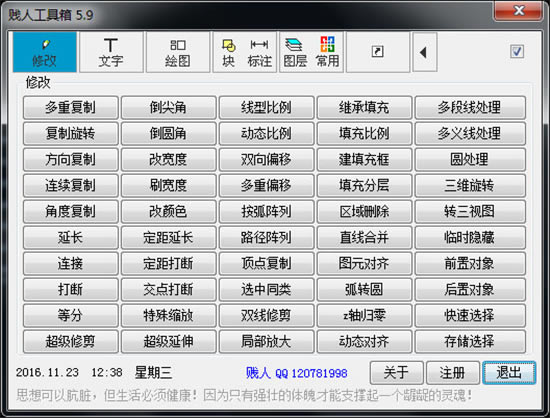Click the 多段线处理 button
The height and width of the screenshot is (418, 550).
(470, 107)
